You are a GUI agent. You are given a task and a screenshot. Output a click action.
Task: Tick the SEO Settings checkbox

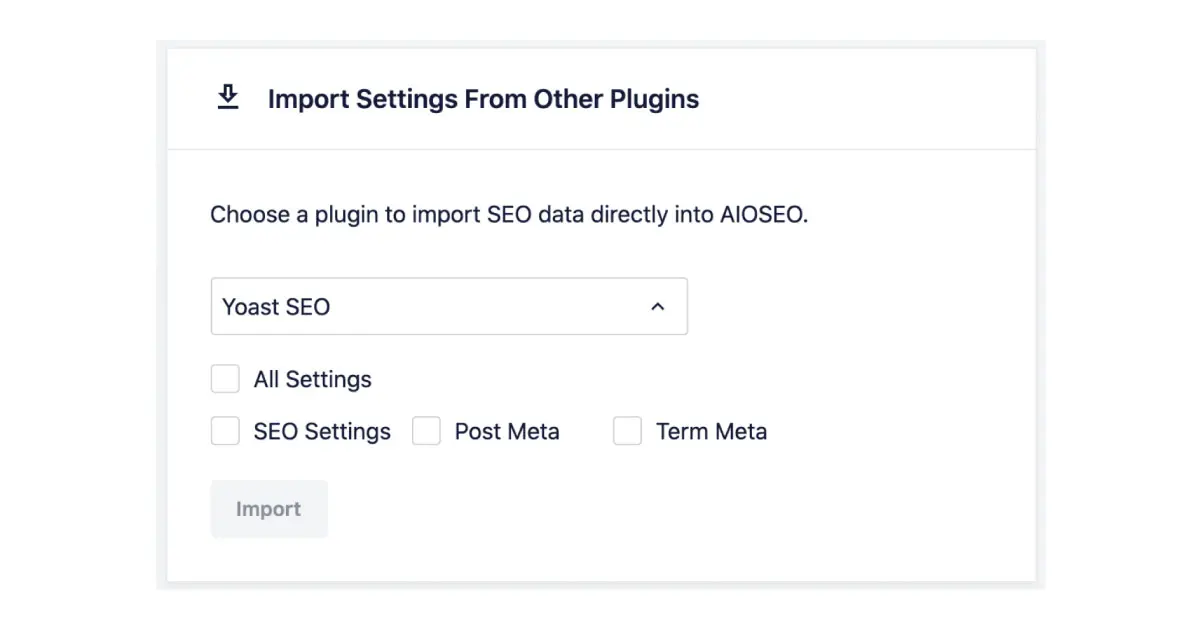(x=225, y=431)
